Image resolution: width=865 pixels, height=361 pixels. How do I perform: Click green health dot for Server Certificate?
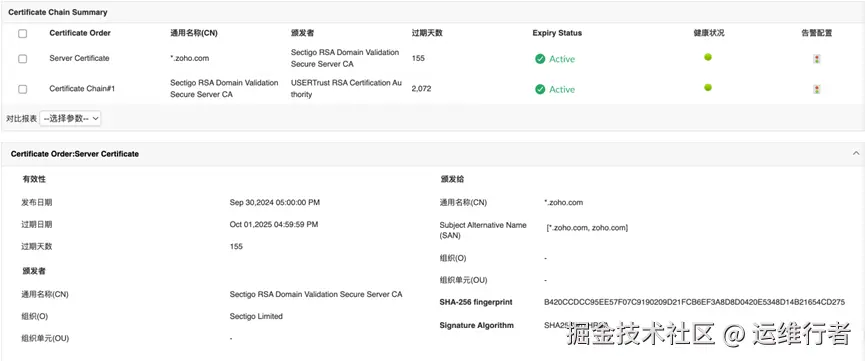pos(708,57)
